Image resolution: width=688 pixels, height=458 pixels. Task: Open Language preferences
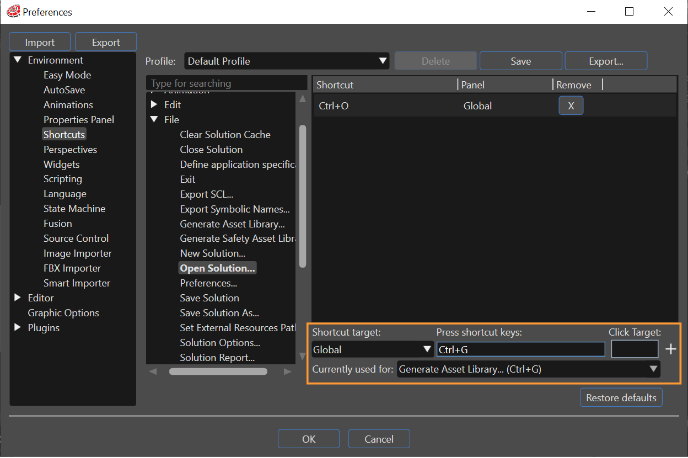65,194
